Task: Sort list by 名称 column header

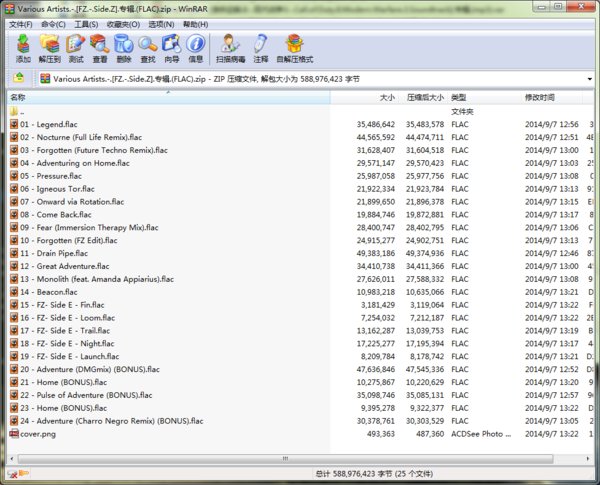Action: (19, 98)
